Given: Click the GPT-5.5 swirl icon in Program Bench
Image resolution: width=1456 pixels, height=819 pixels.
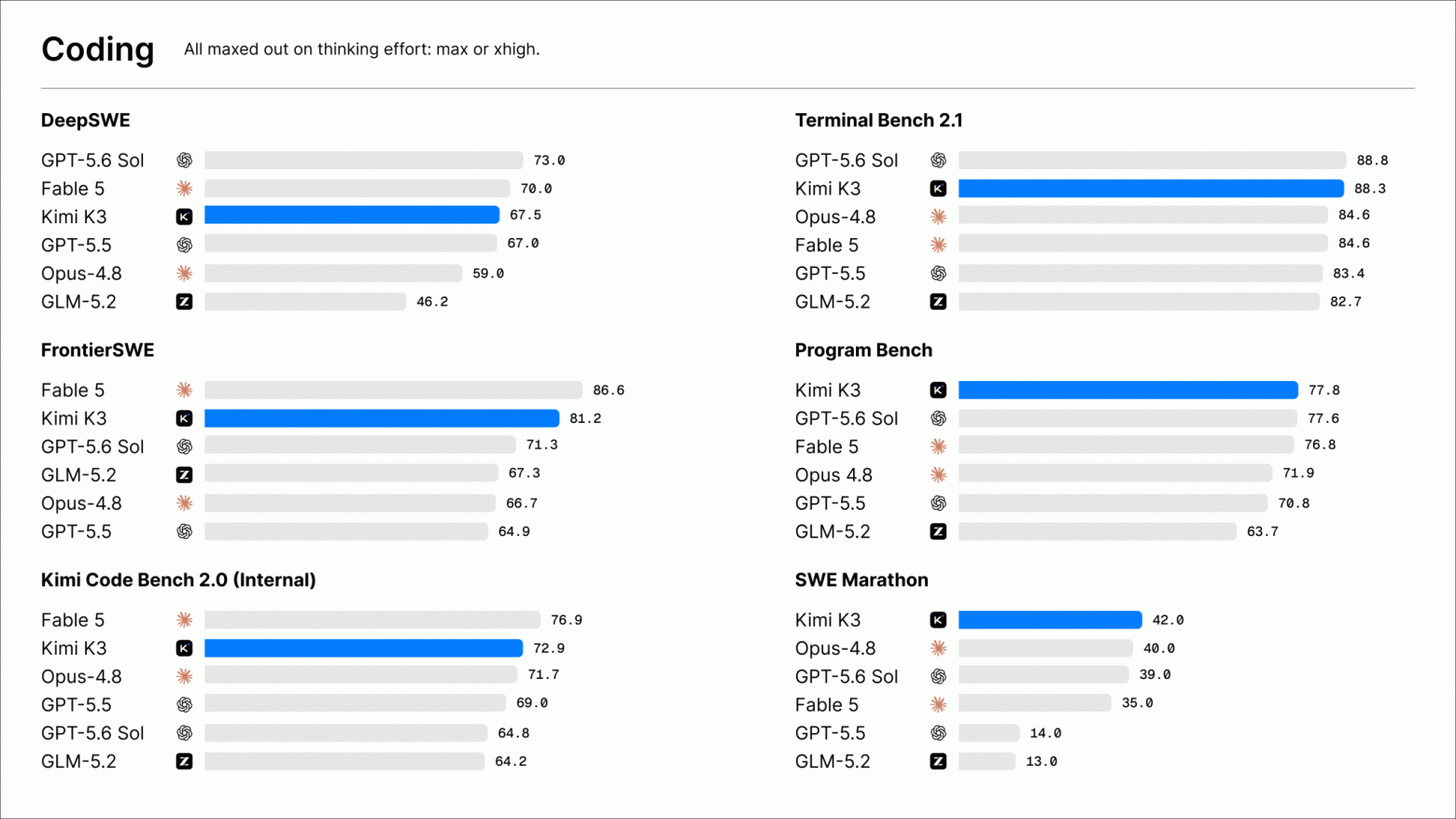Looking at the screenshot, I should (x=938, y=503).
